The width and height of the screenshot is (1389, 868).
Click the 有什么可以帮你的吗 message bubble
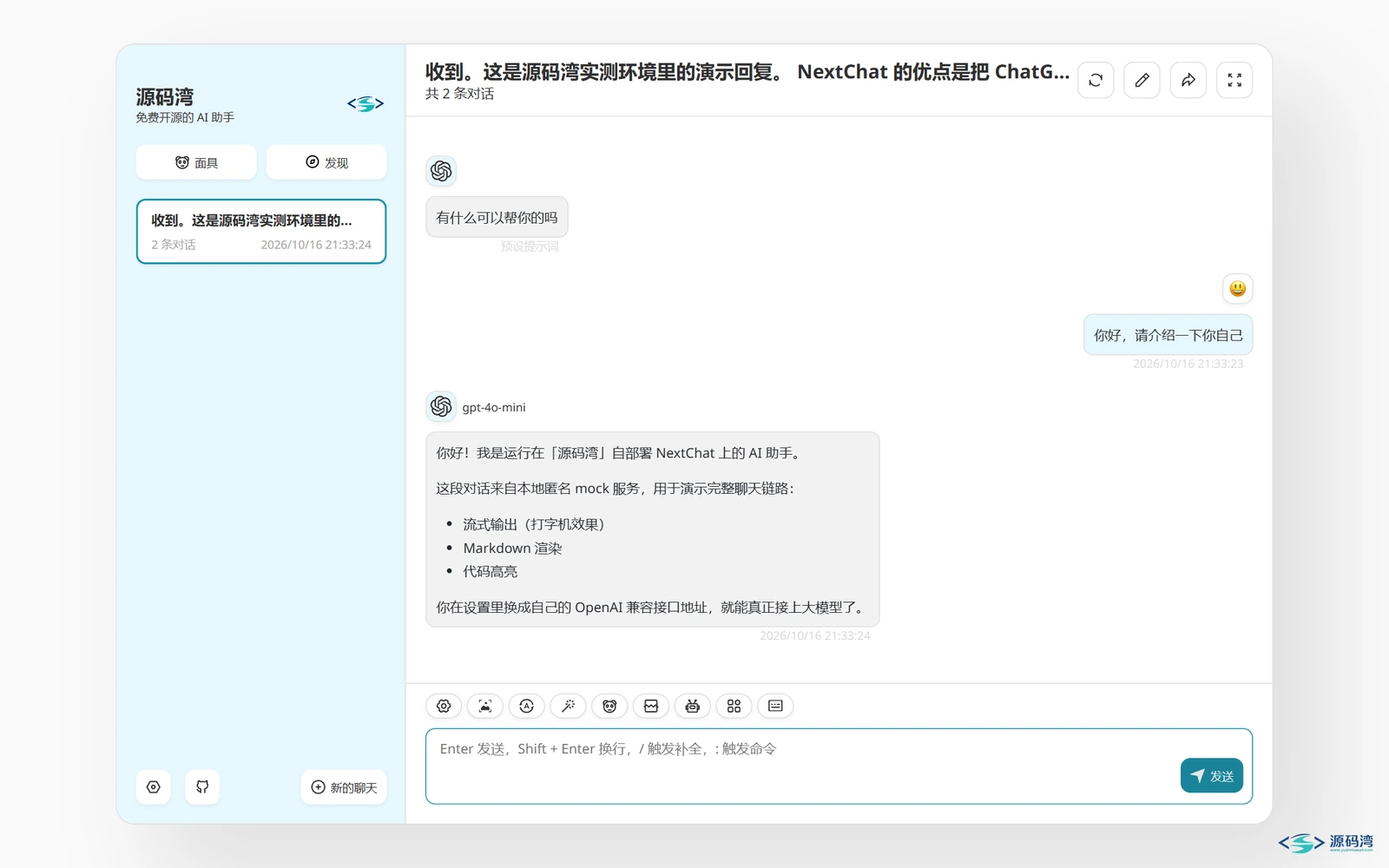point(497,217)
